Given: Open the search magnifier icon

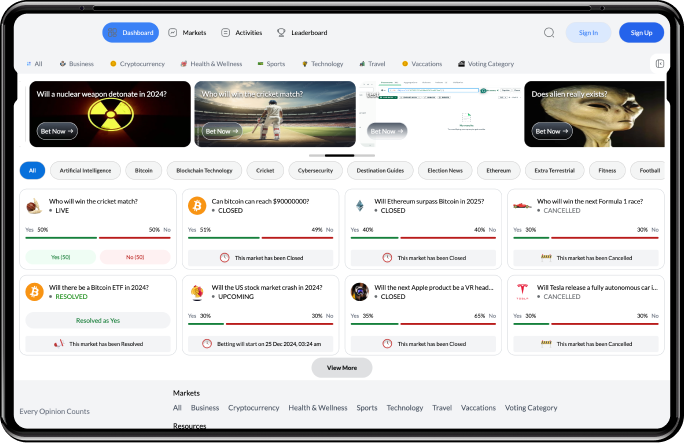Looking at the screenshot, I should click(x=549, y=33).
